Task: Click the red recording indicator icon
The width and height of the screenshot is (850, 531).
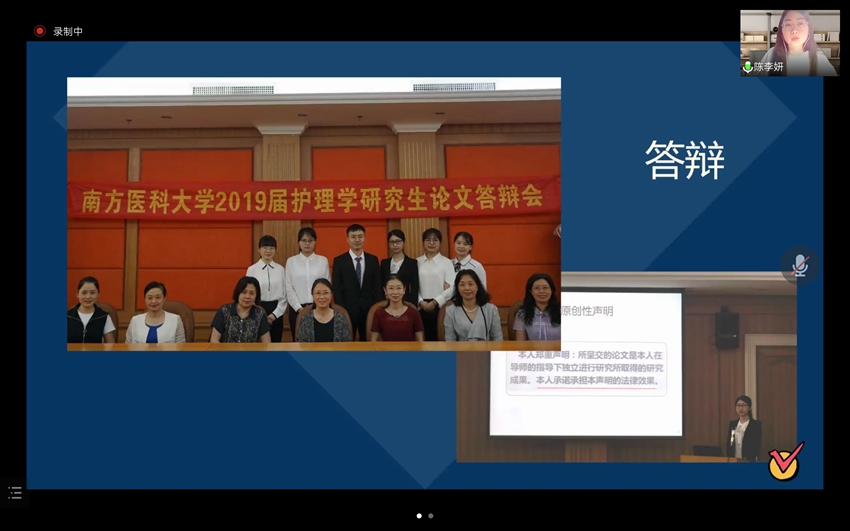Action: click(40, 31)
